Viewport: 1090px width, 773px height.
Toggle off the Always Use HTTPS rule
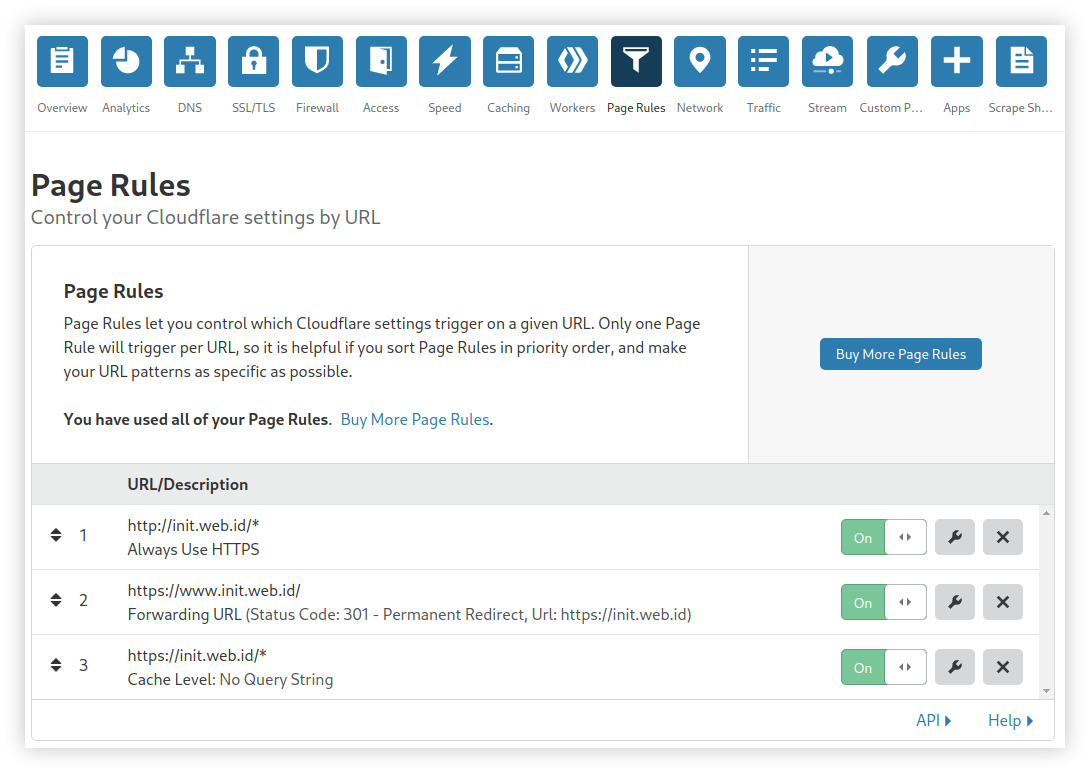coord(883,537)
